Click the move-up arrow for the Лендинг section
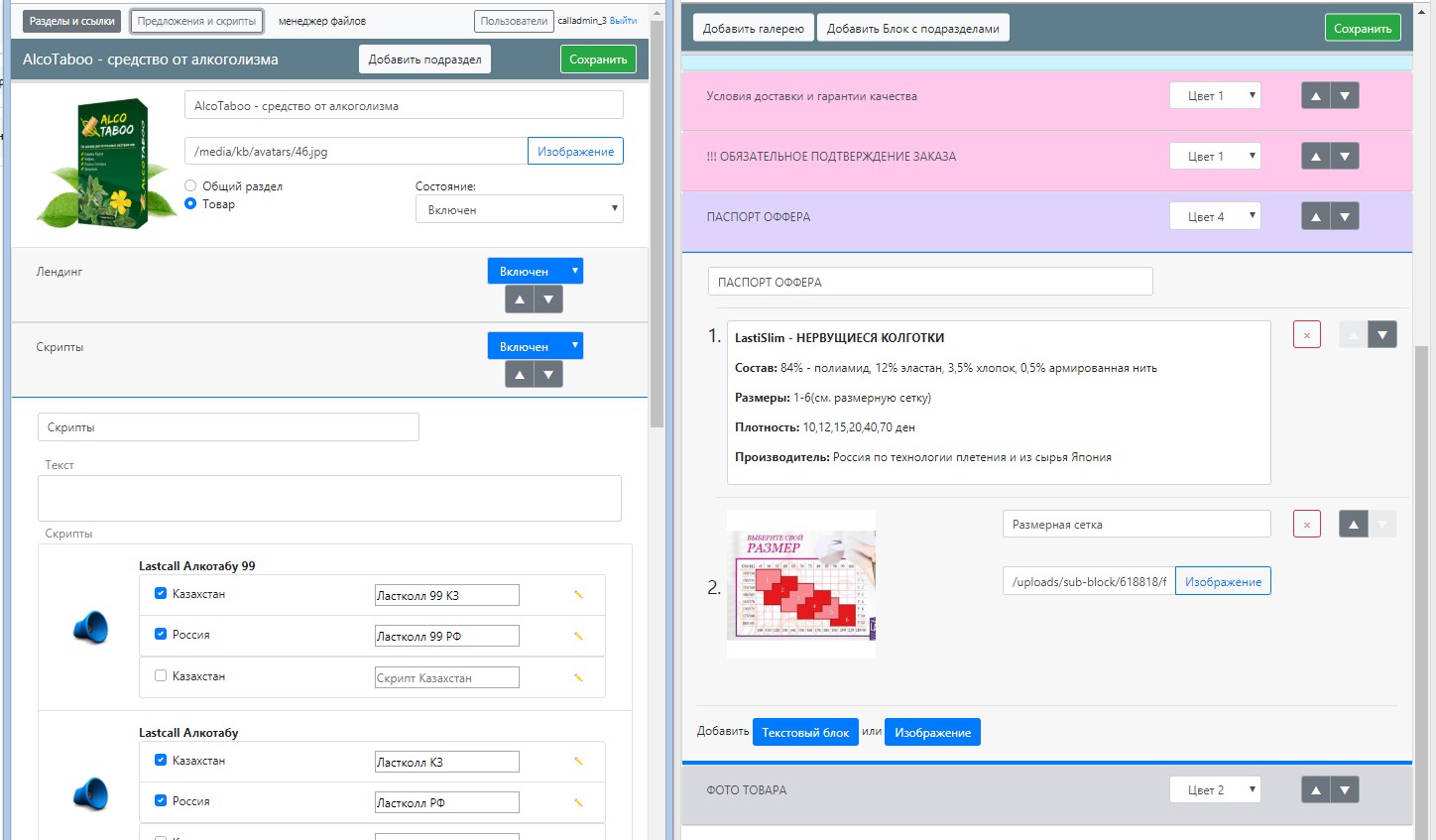Viewport: 1436px width, 840px height. (520, 299)
